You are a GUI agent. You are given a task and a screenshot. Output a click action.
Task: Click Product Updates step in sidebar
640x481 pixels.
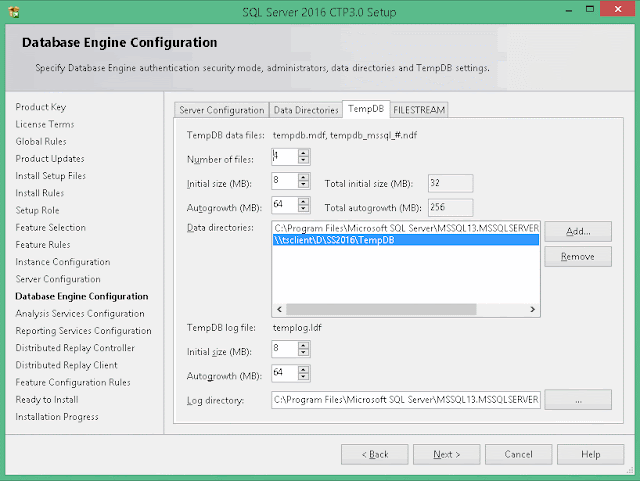coord(50,158)
